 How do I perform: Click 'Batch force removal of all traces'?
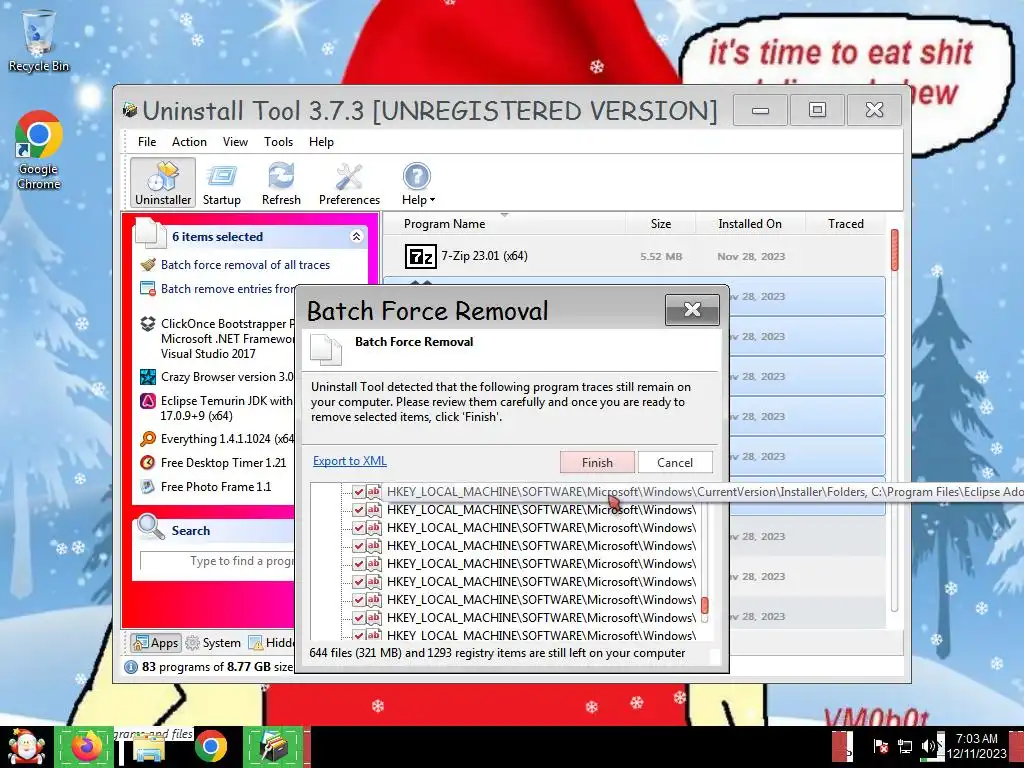[x=246, y=264]
